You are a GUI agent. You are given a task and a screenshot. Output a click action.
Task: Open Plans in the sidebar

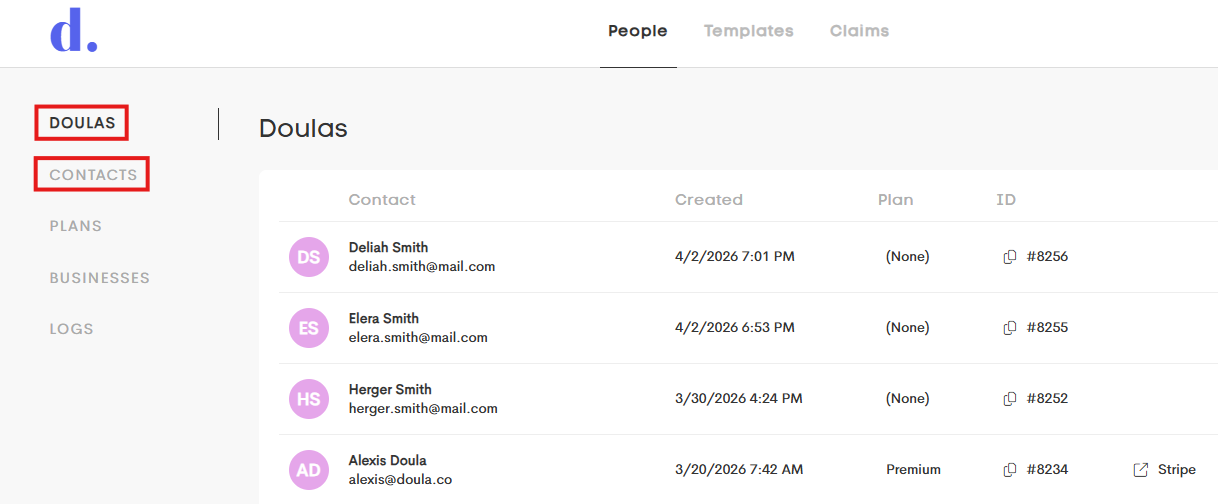click(76, 226)
